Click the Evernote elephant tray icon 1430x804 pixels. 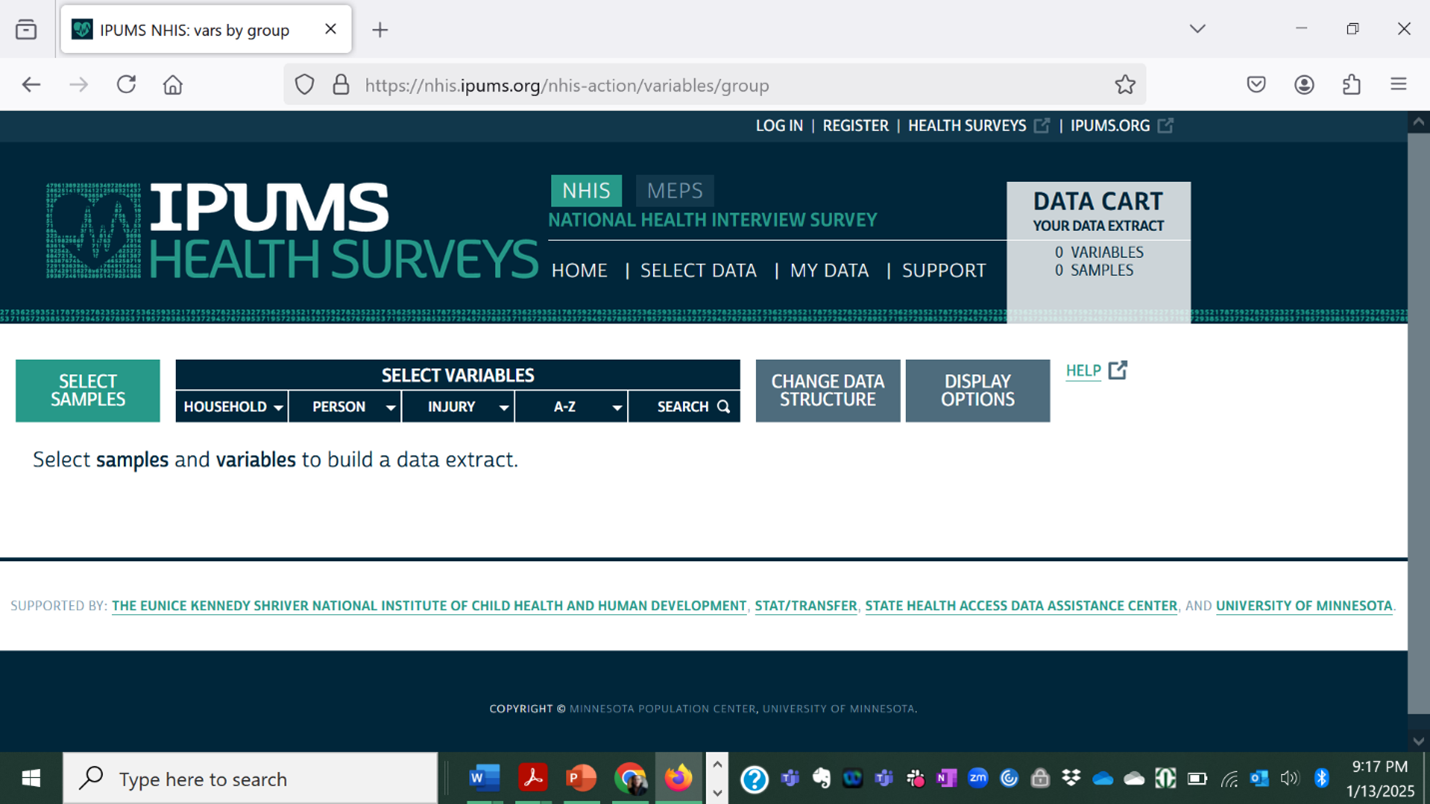coord(822,778)
